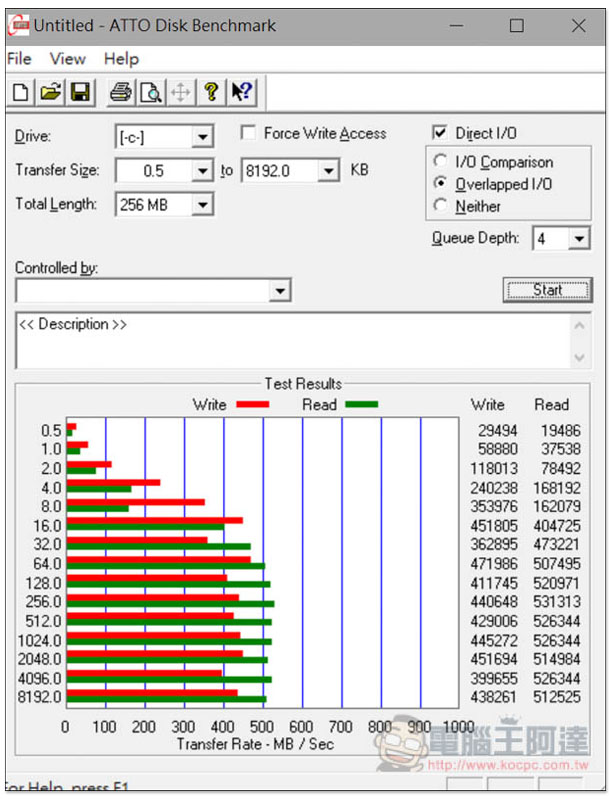Activate context help pointer icon
Viewport: 611px width, 800px height.
241,92
